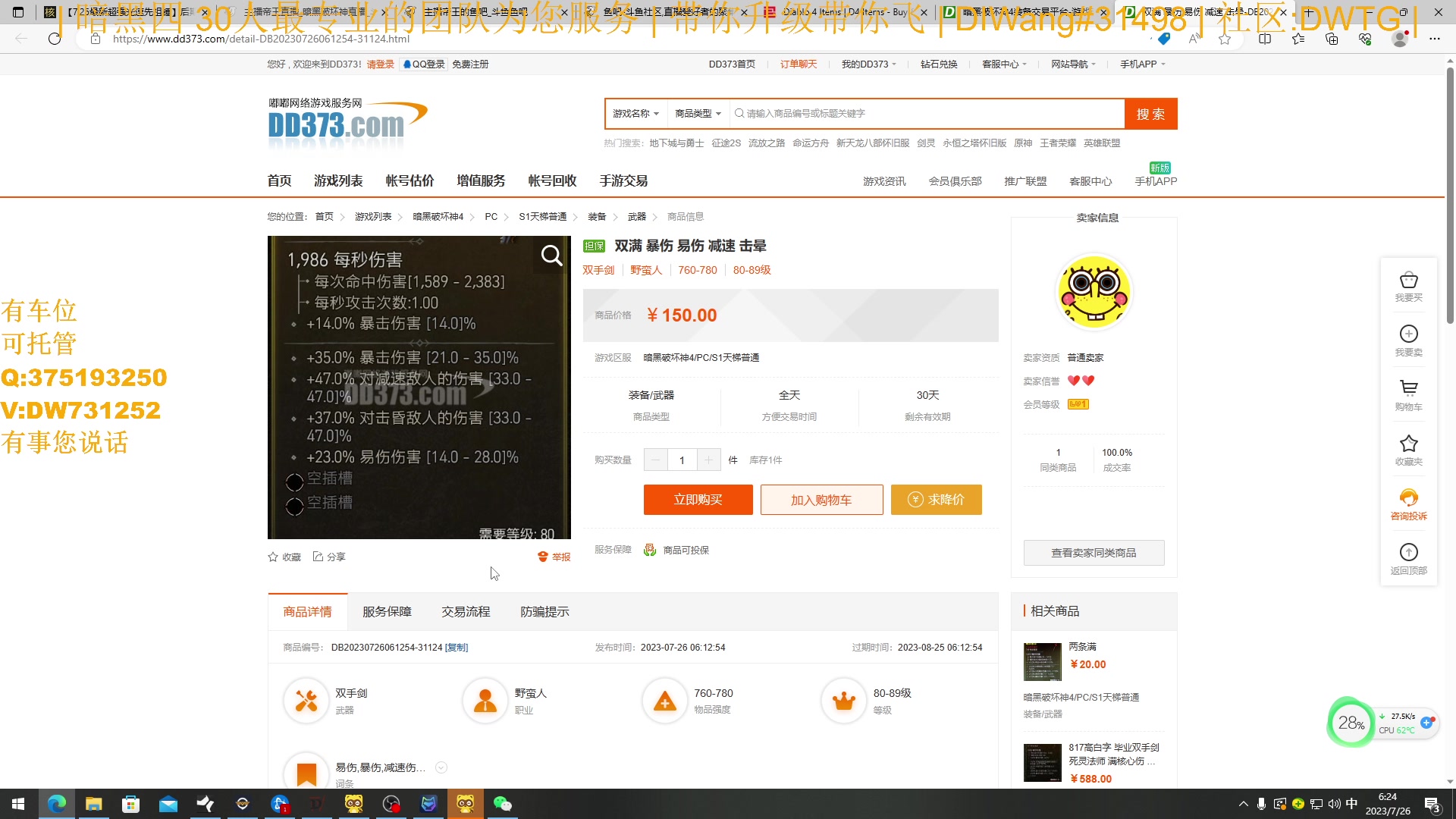This screenshot has height=819, width=1456.
Task: Click the 立即购买 buy now button
Action: point(698,499)
